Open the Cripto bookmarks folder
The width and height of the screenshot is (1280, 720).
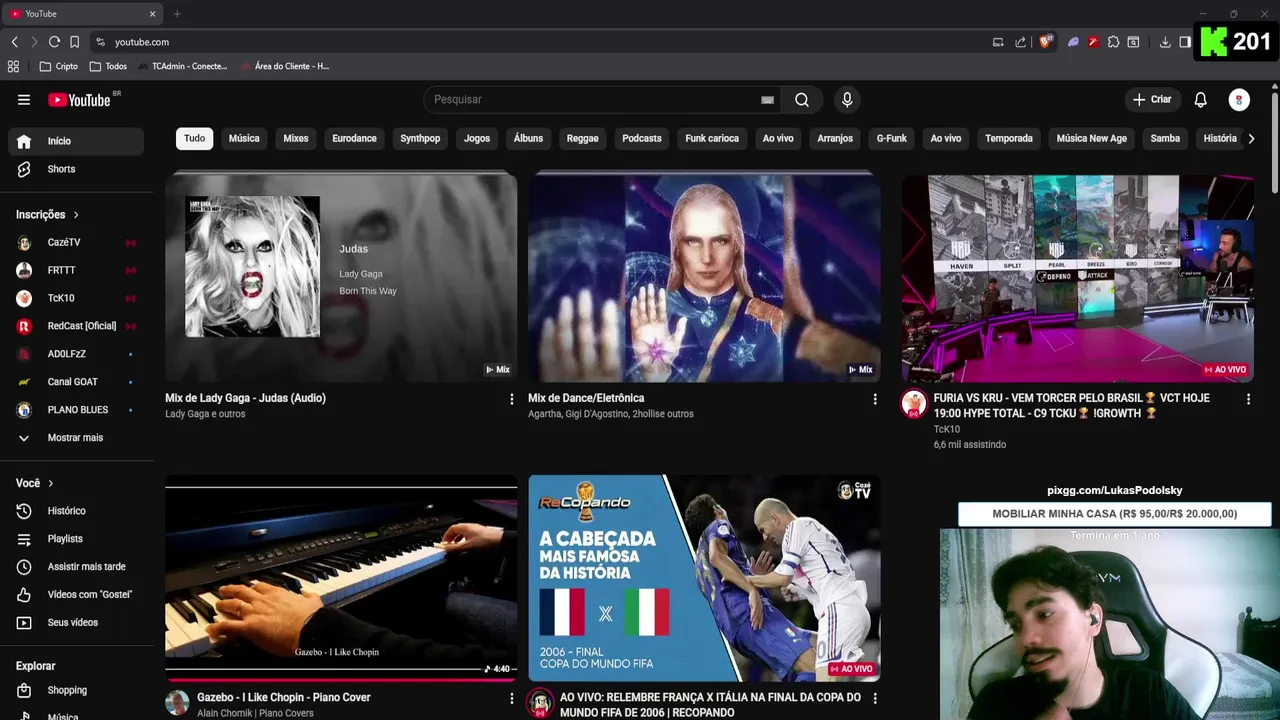click(x=58, y=66)
